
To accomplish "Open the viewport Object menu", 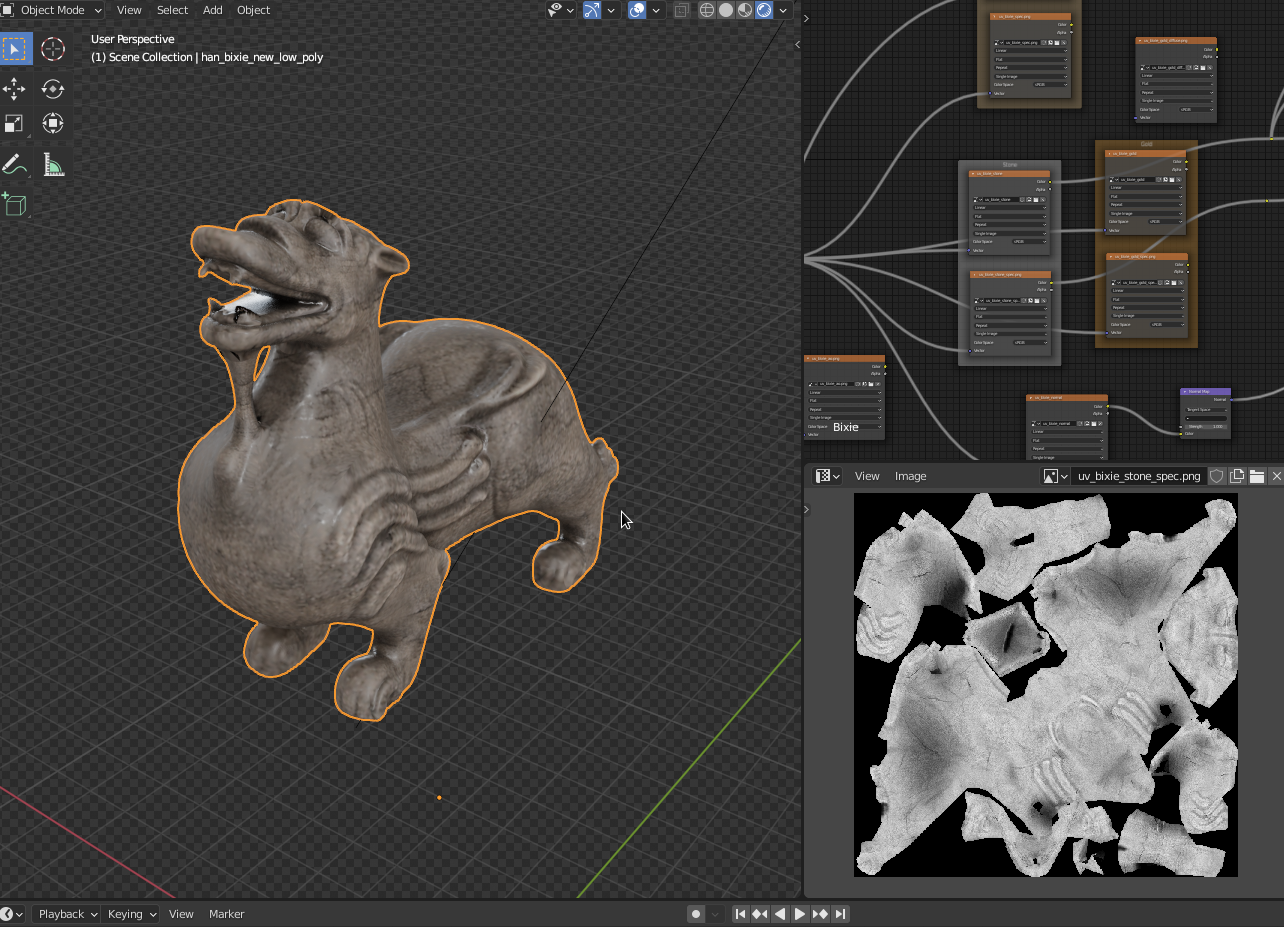I will (253, 10).
